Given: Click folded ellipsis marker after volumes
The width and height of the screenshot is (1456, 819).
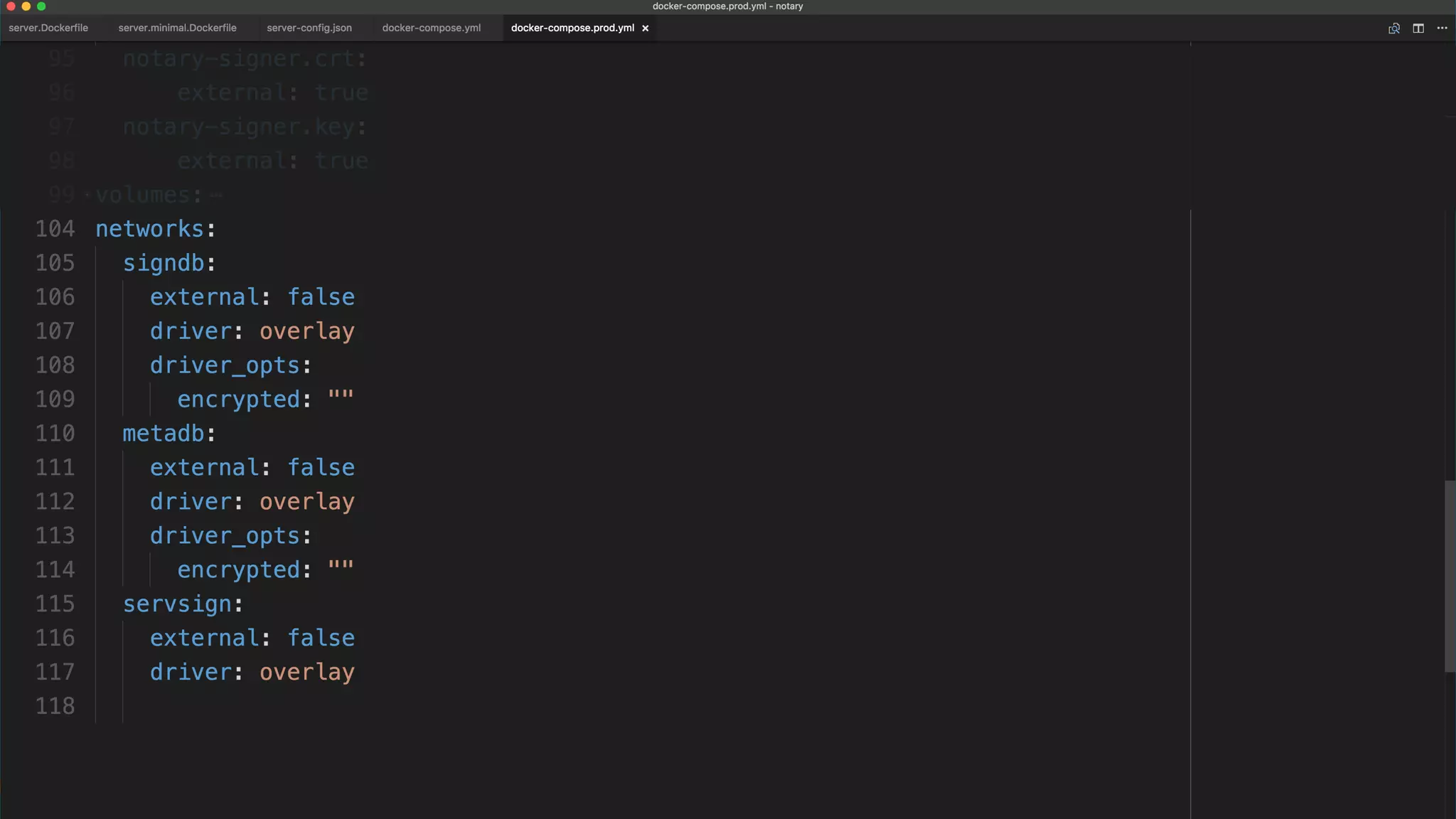Looking at the screenshot, I should pos(217,195).
